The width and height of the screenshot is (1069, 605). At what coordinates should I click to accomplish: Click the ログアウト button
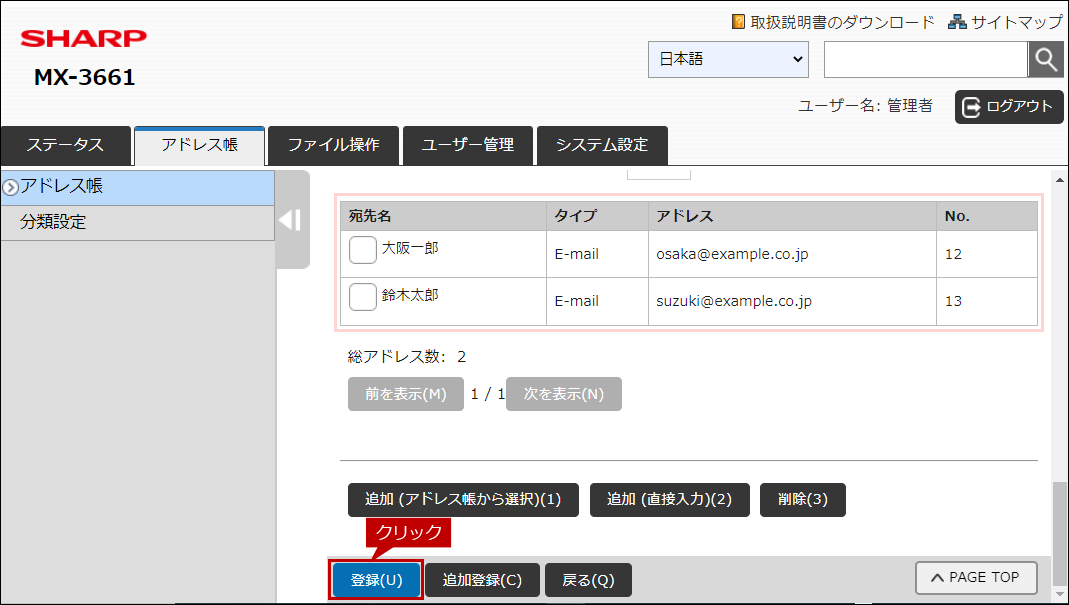click(1009, 107)
